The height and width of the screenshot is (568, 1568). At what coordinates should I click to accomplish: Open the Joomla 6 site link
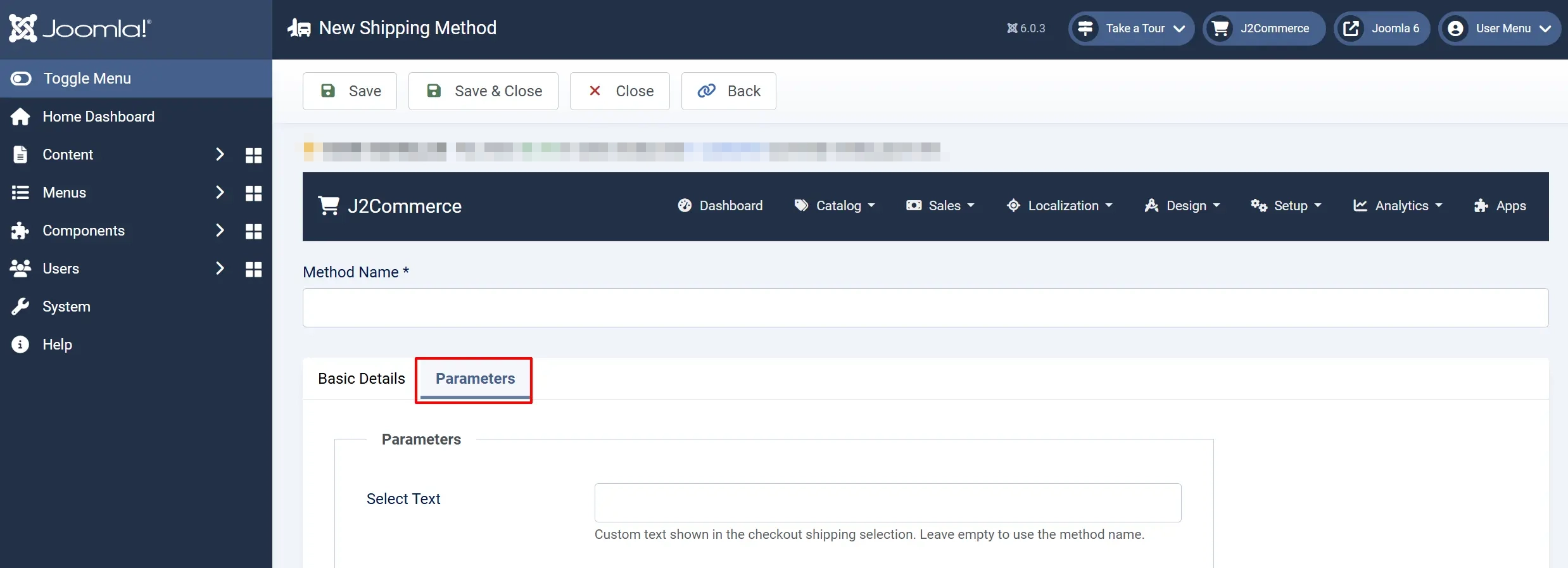(x=1382, y=28)
